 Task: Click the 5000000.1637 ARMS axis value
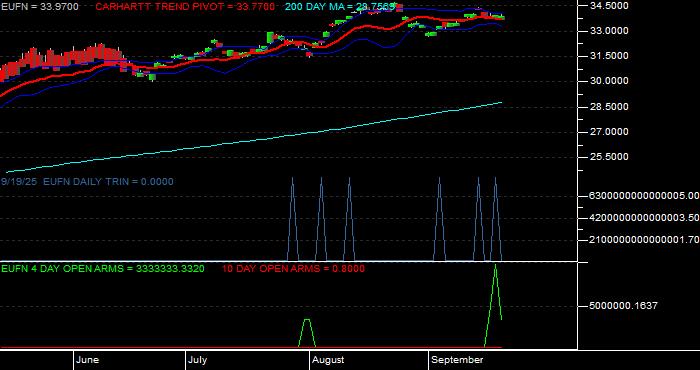pos(623,306)
